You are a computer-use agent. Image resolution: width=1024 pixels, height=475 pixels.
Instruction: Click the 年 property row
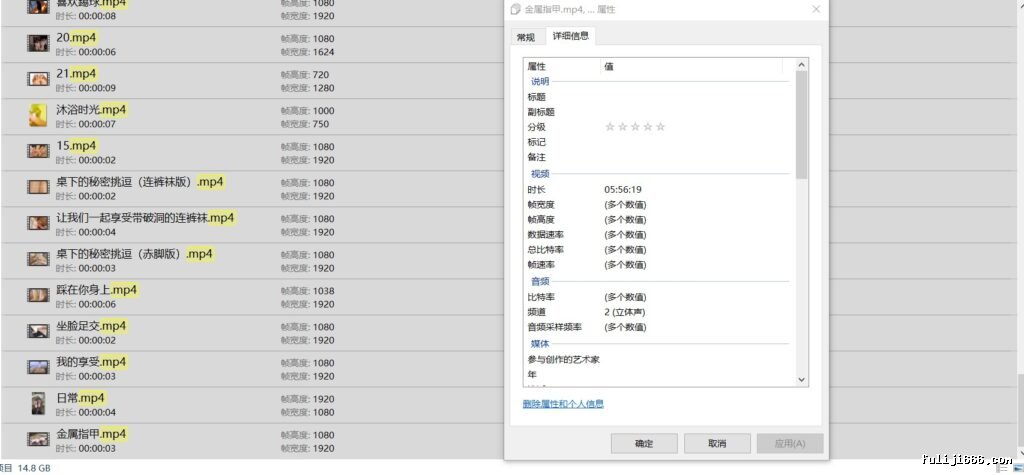(x=657, y=374)
